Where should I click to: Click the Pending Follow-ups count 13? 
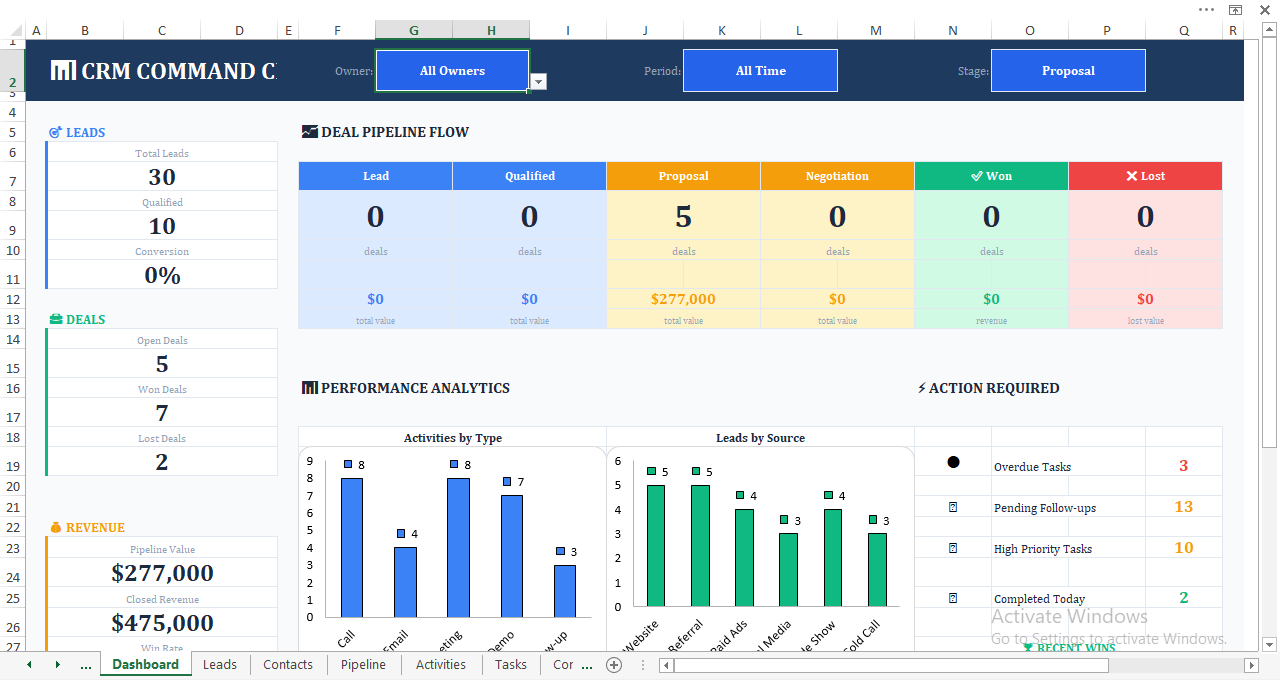pos(1184,507)
